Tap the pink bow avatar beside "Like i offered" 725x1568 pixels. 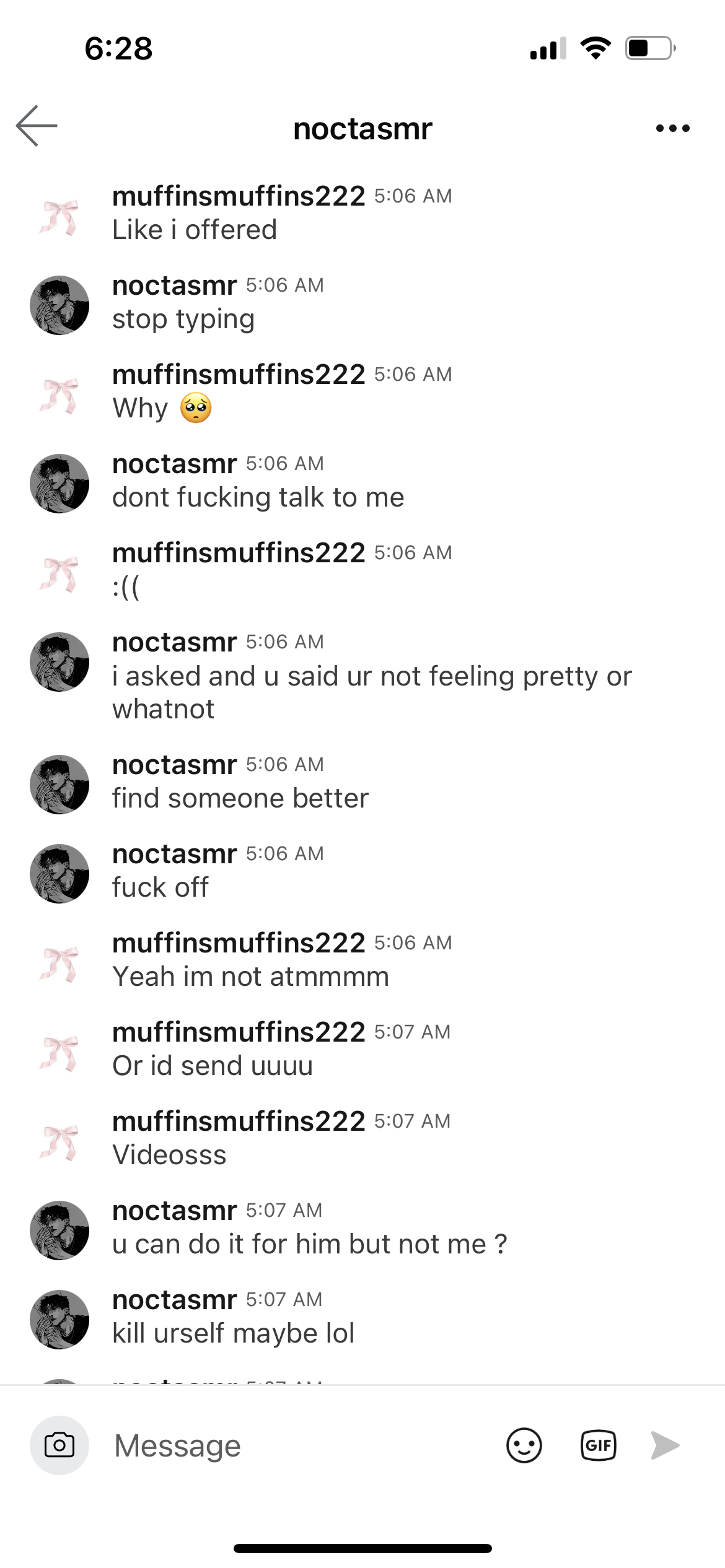[x=59, y=217]
